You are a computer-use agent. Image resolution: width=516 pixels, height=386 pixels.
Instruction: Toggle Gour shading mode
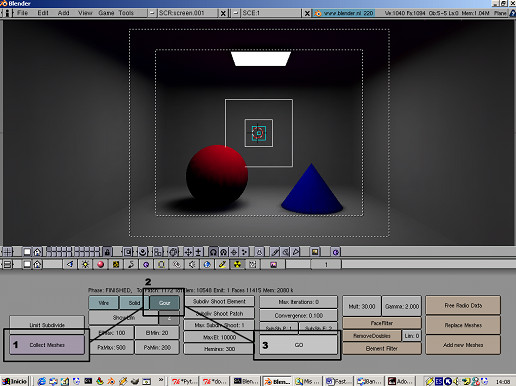pos(164,303)
